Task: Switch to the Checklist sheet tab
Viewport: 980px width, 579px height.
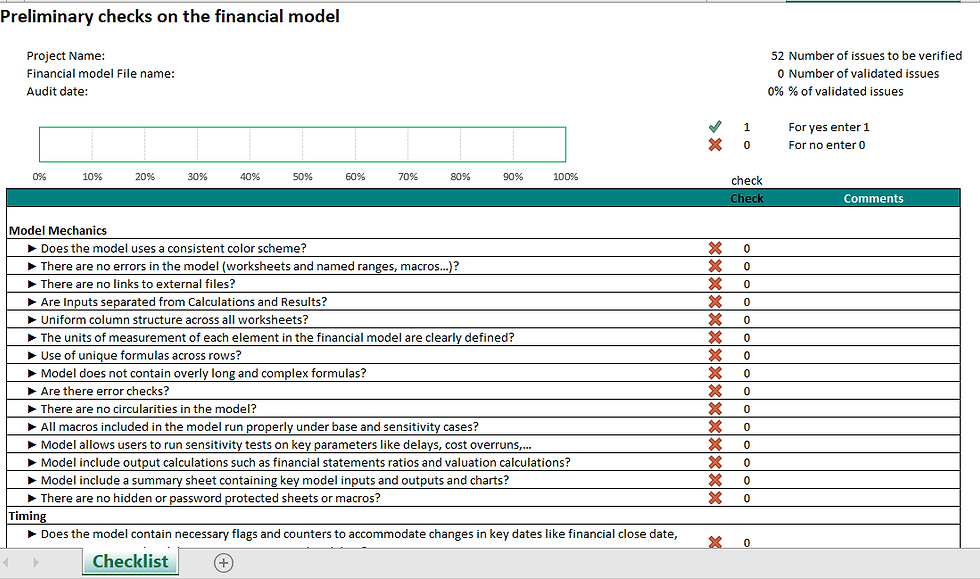Action: [x=129, y=562]
